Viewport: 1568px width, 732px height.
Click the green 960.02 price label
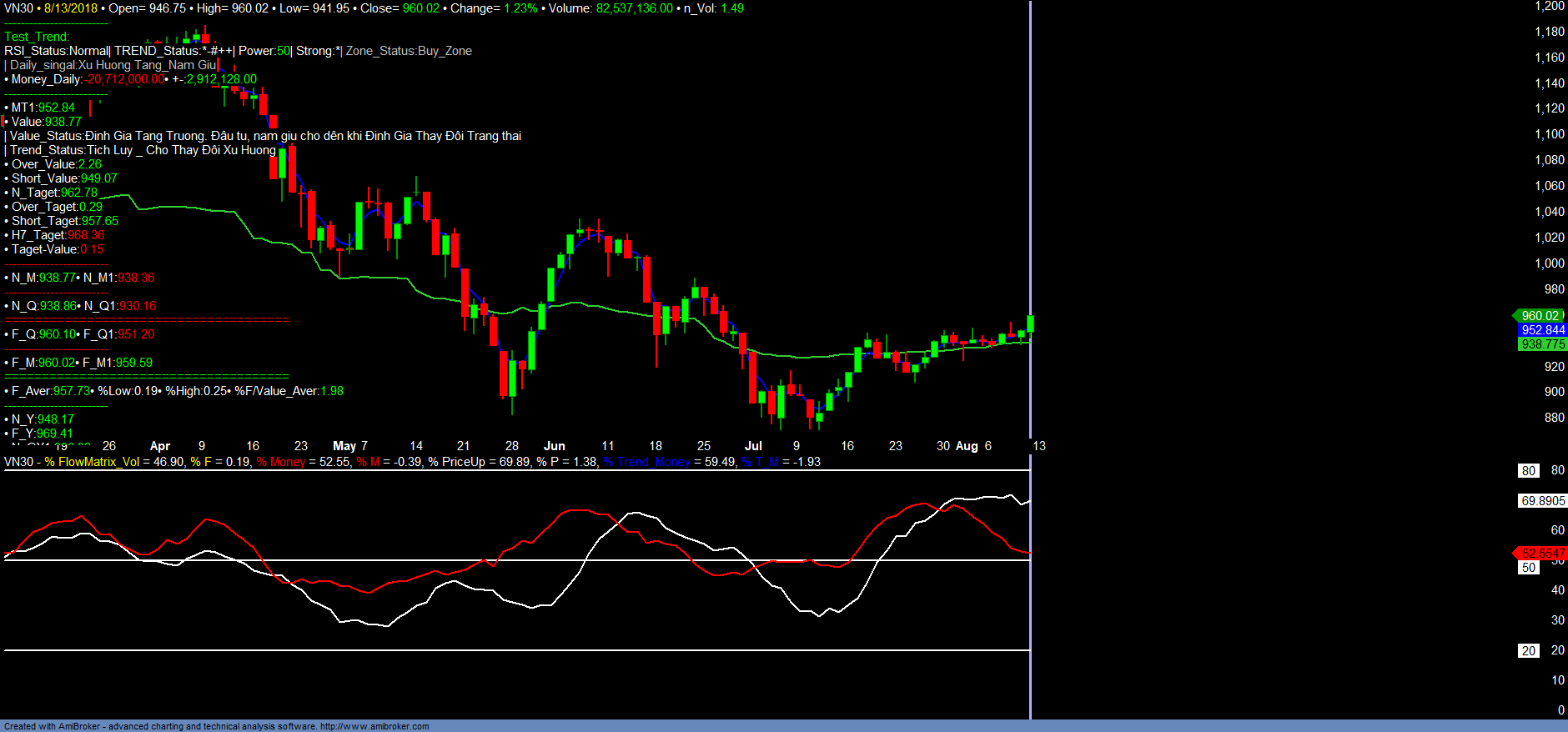(x=1540, y=316)
